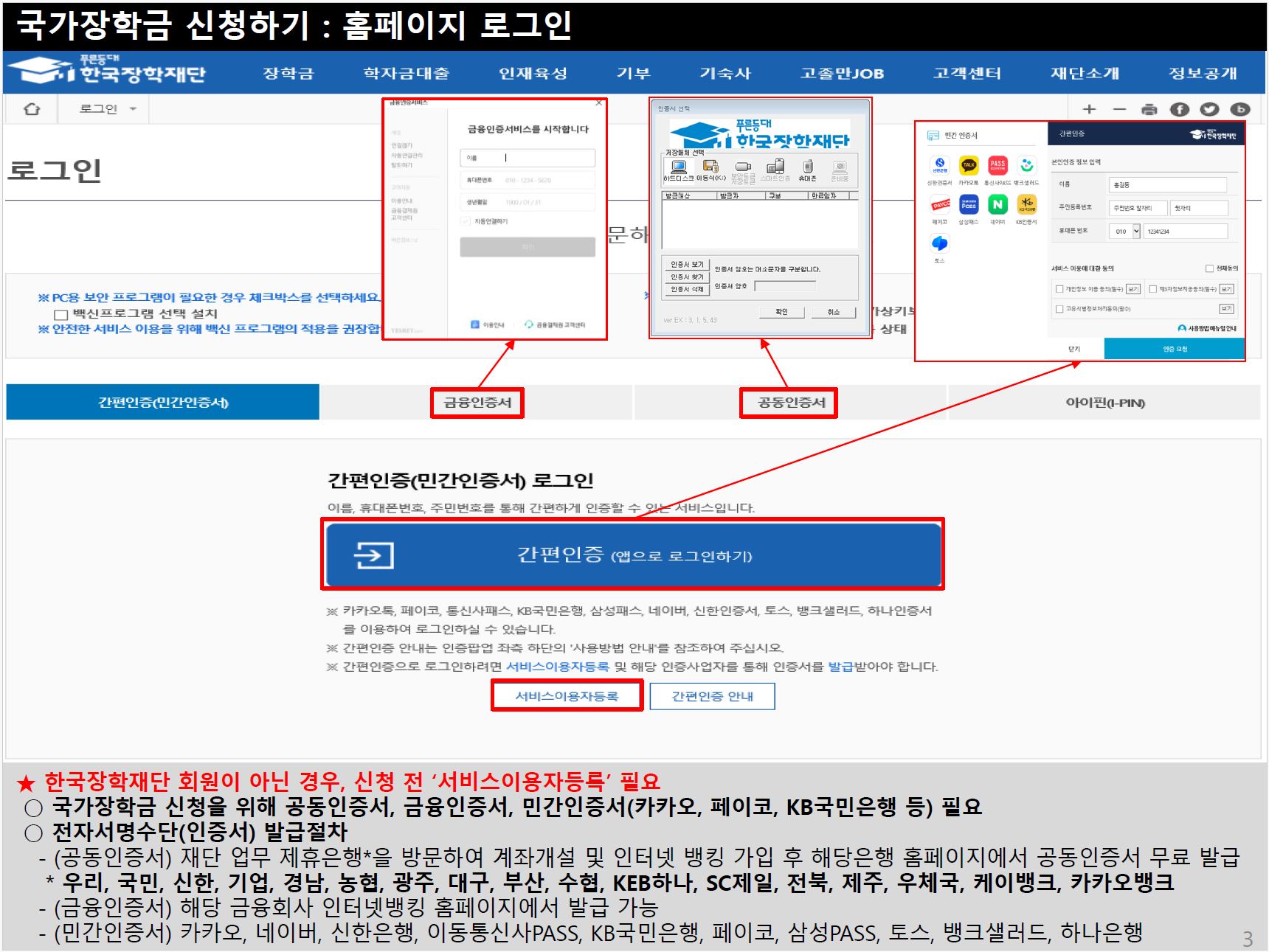The image size is (1269, 952).
Task: Click 인증서 삭제 in the certificate dialog
Action: [x=687, y=289]
